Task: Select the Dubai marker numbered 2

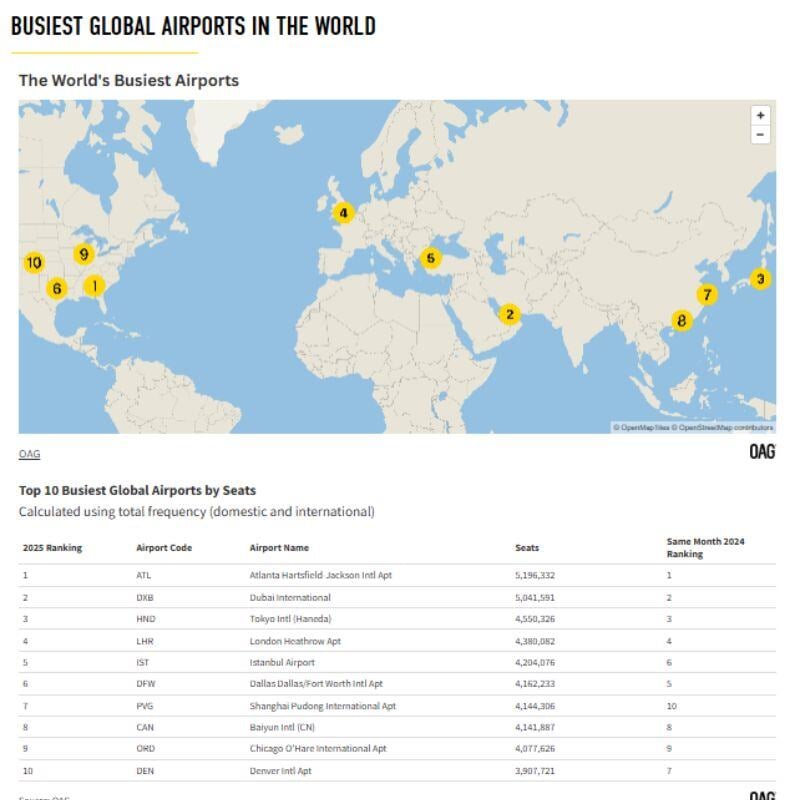Action: point(510,314)
